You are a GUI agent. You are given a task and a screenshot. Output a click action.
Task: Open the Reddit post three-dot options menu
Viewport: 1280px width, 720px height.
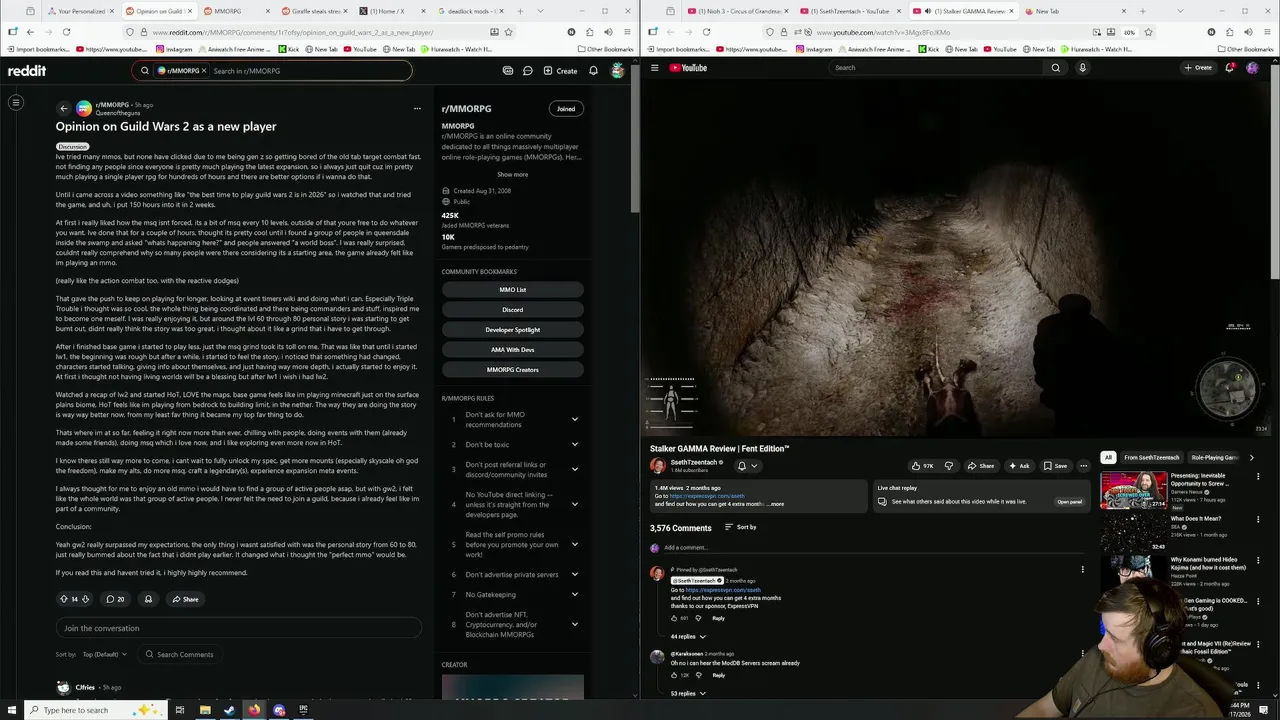coord(417,108)
